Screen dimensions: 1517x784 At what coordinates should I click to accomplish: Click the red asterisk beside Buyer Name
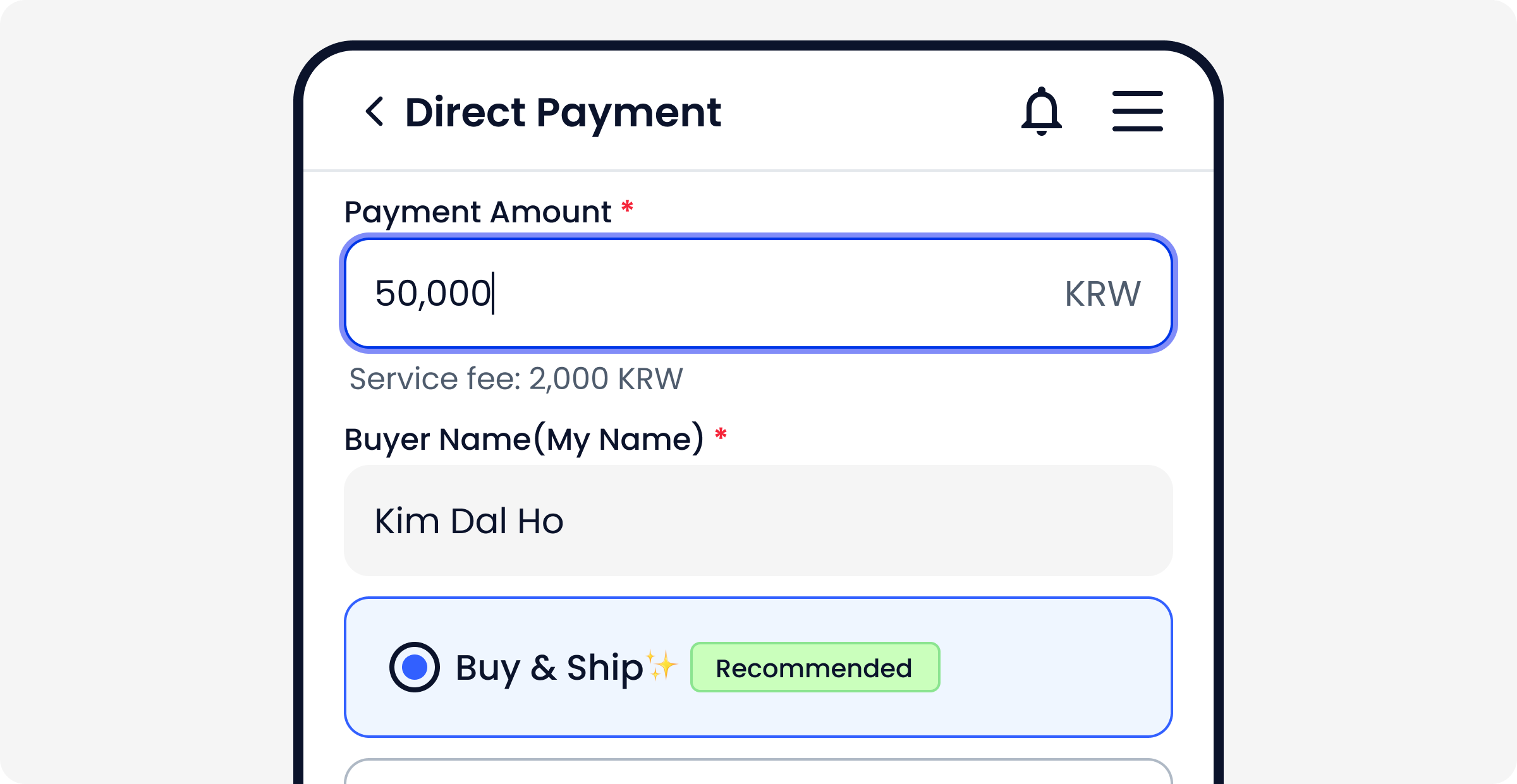(721, 435)
